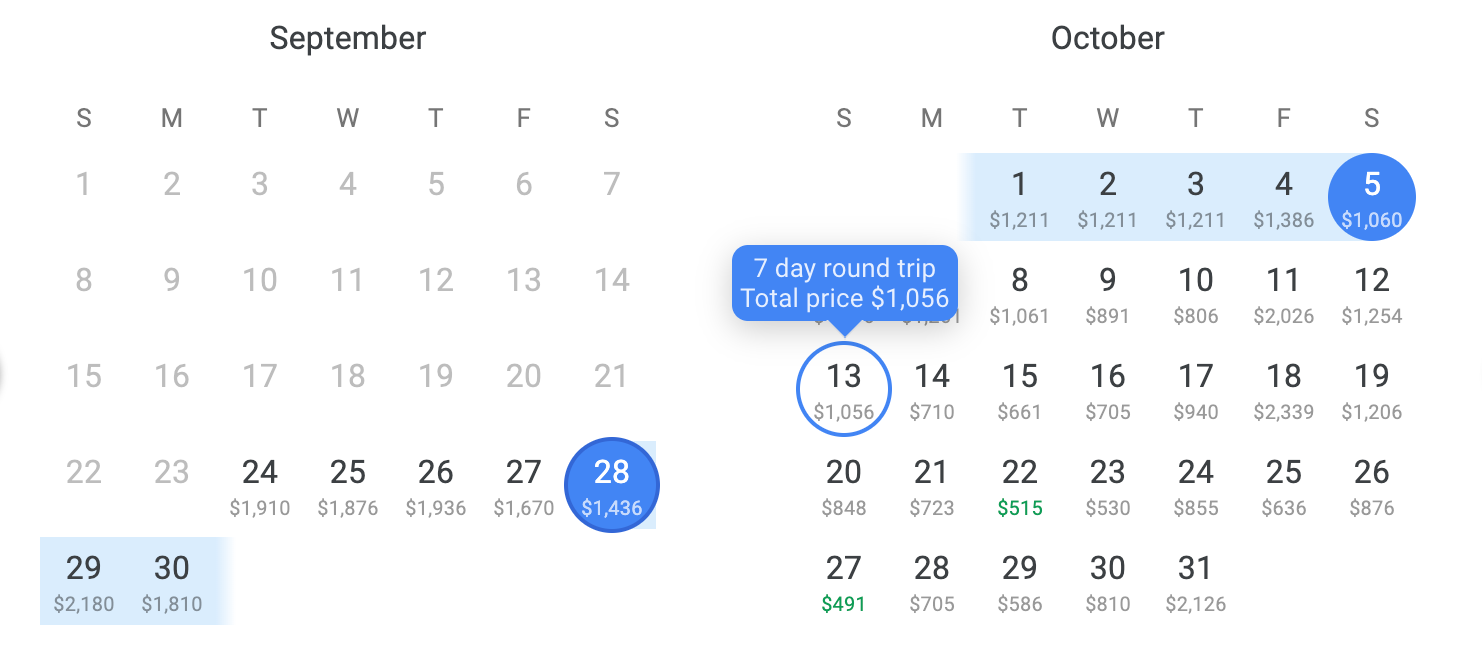
Task: Select October 29 at $586
Action: coord(1020,581)
